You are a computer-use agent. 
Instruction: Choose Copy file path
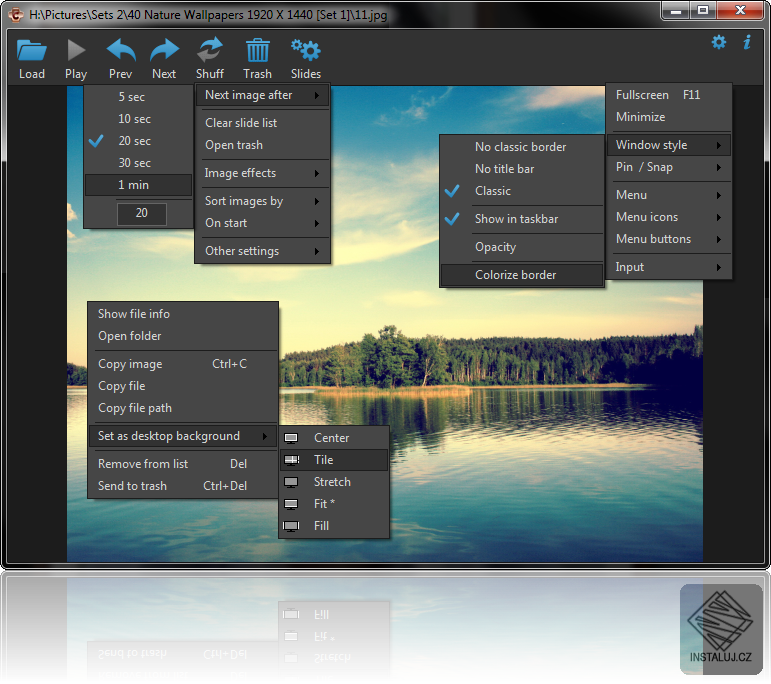[183, 408]
